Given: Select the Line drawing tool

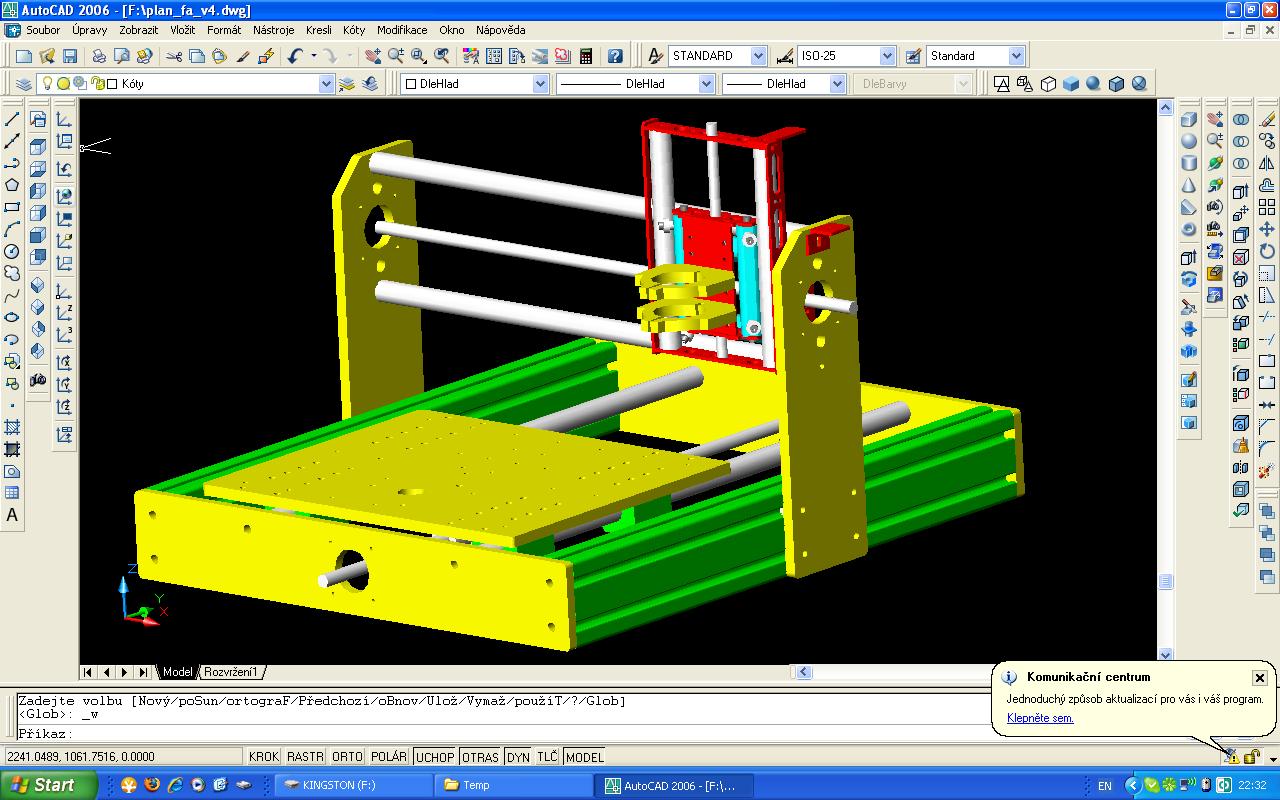Looking at the screenshot, I should [x=12, y=119].
